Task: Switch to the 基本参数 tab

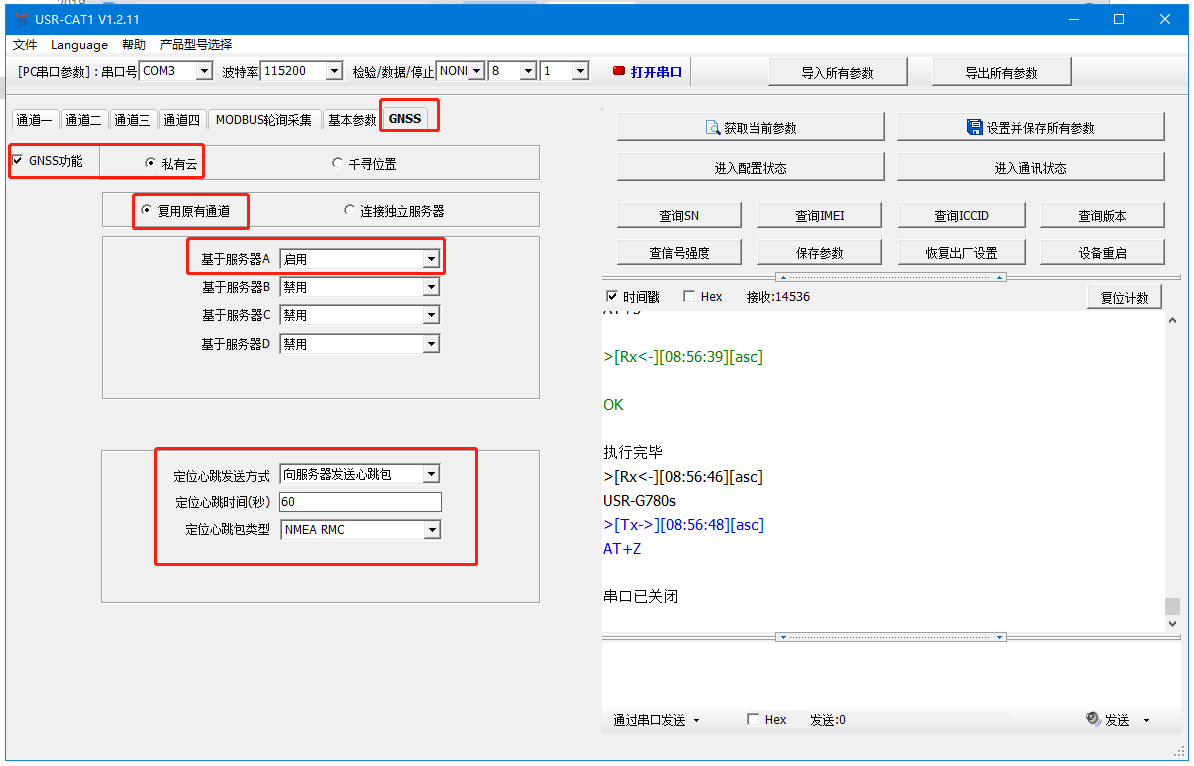Action: point(352,120)
